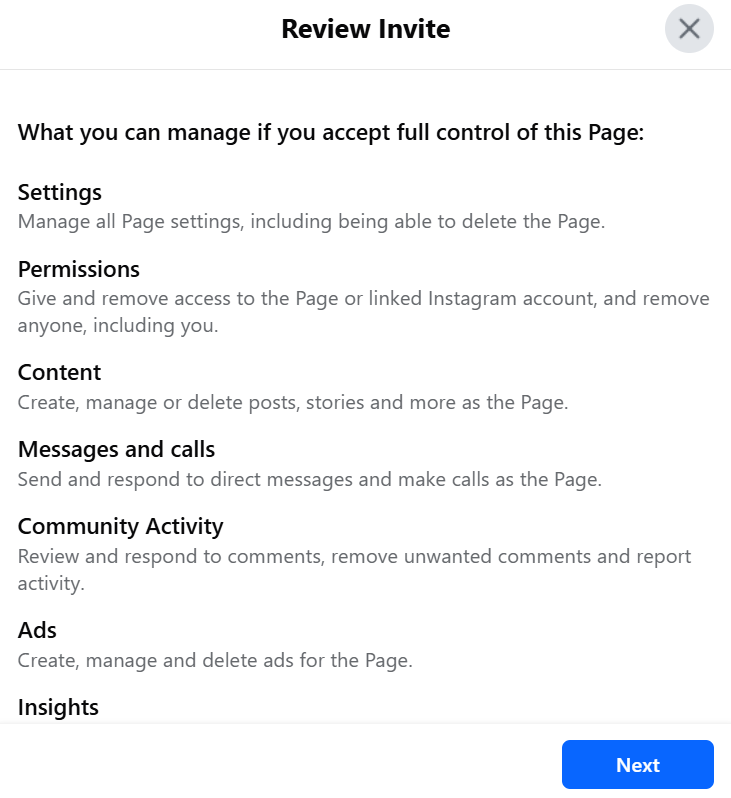Image resolution: width=731 pixels, height=798 pixels.
Task: Select the Community Activity heading
Action: tap(120, 526)
